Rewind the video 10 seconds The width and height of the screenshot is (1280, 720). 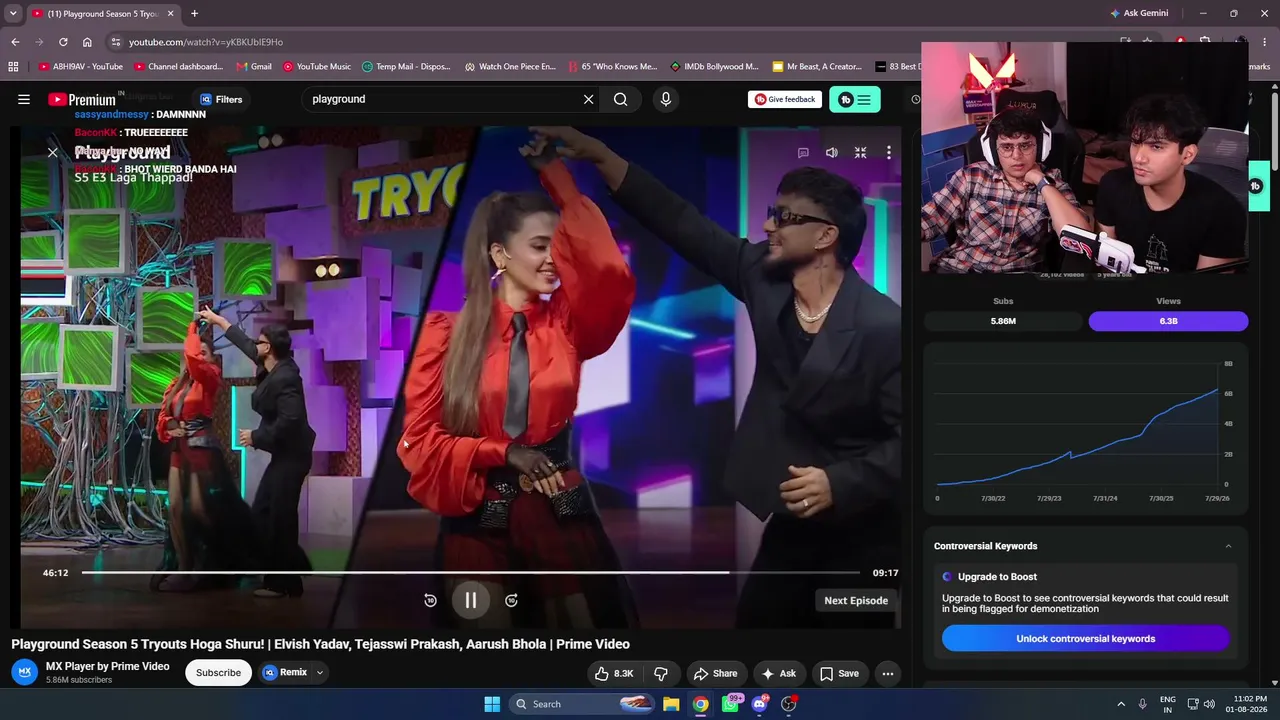click(430, 600)
